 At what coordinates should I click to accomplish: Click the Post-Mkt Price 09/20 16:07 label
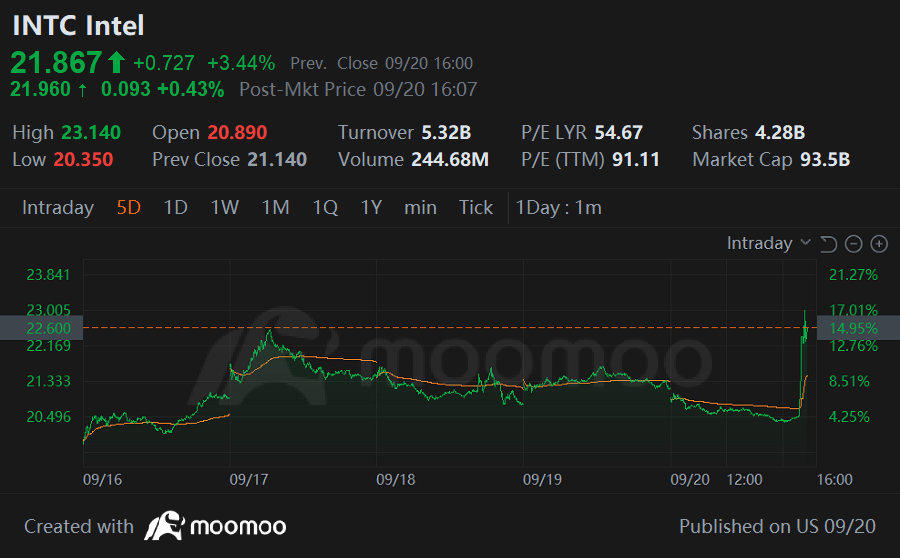point(358,90)
